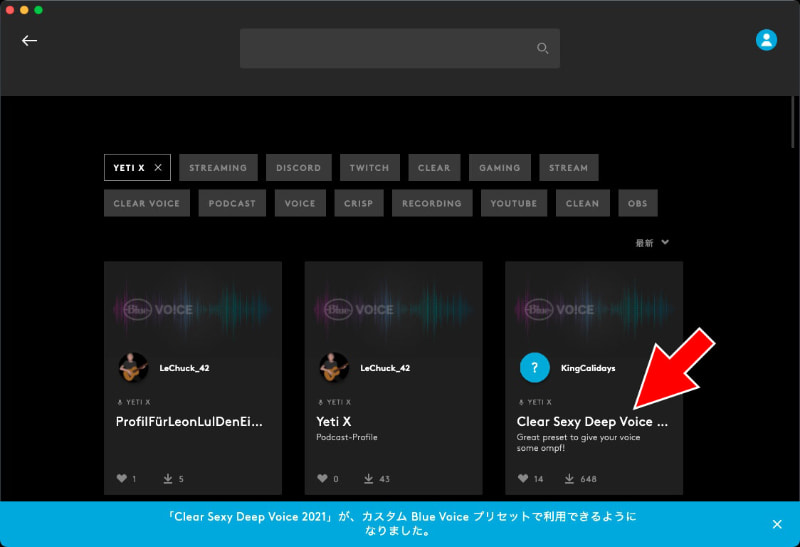Filter by VOICE tag
Image resolution: width=800 pixels, height=547 pixels.
pyautogui.click(x=300, y=203)
